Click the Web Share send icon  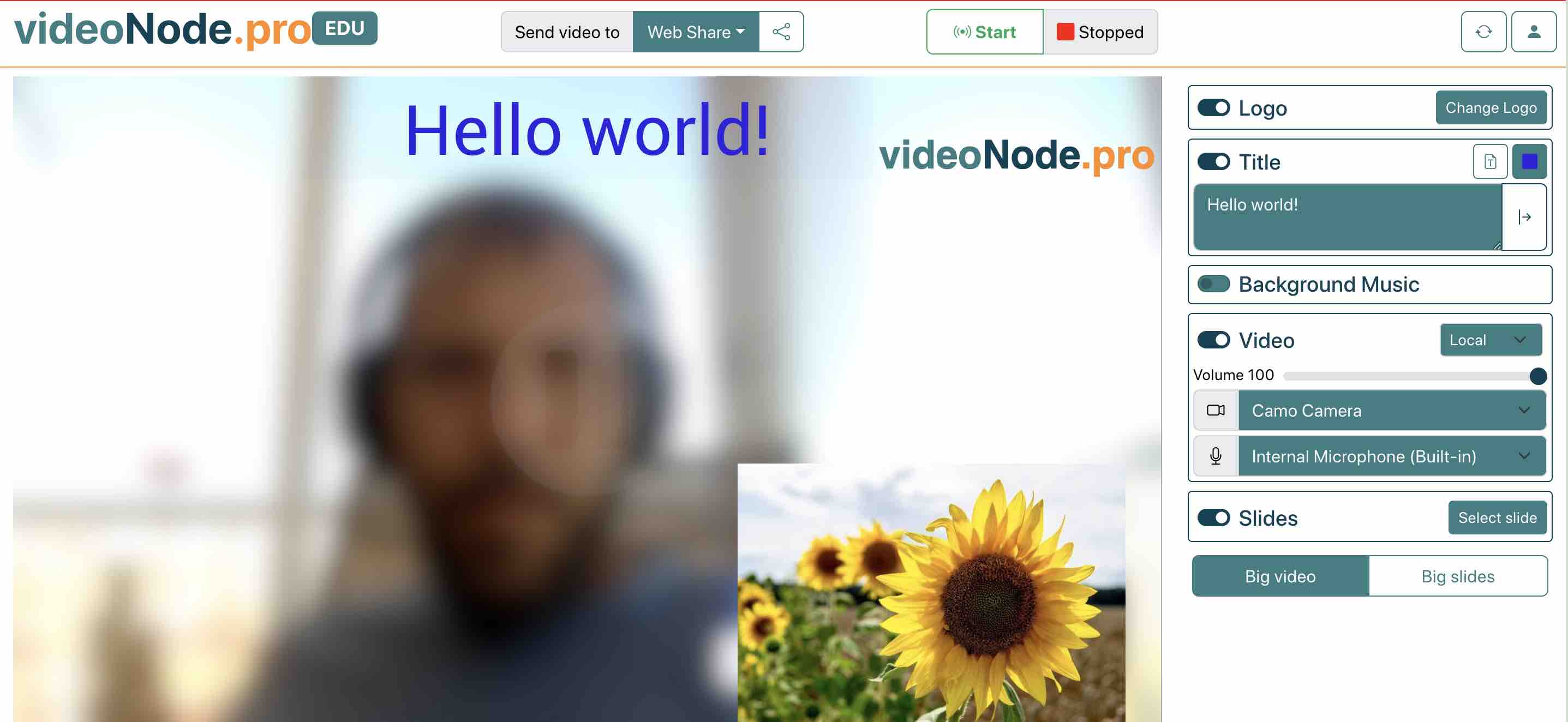[x=782, y=31]
